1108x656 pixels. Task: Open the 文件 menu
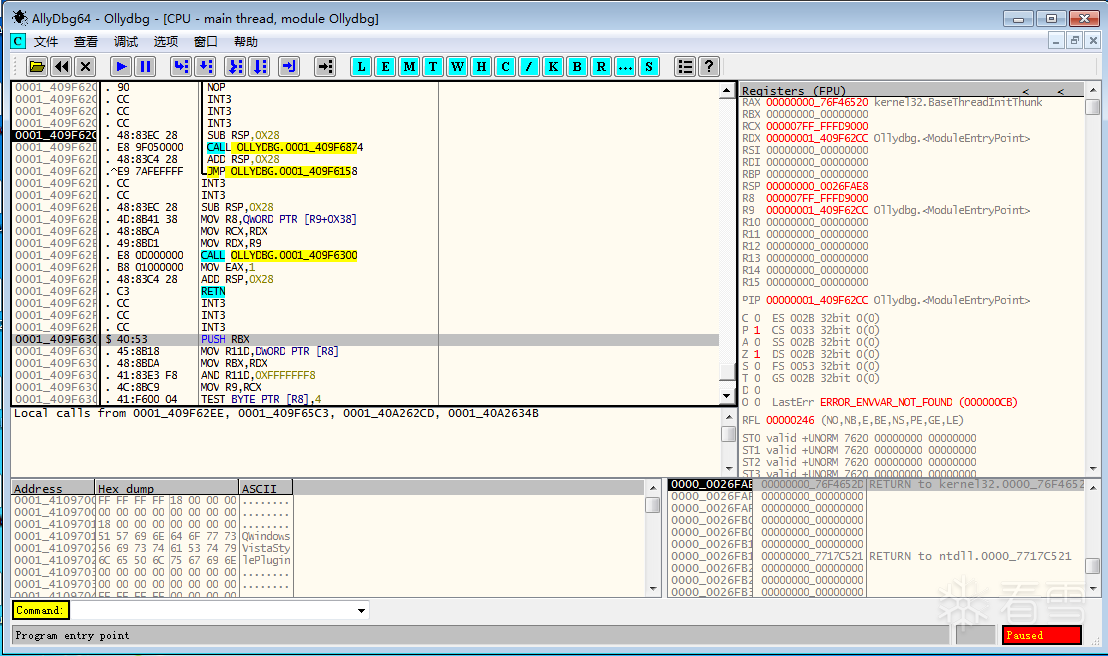(x=46, y=41)
